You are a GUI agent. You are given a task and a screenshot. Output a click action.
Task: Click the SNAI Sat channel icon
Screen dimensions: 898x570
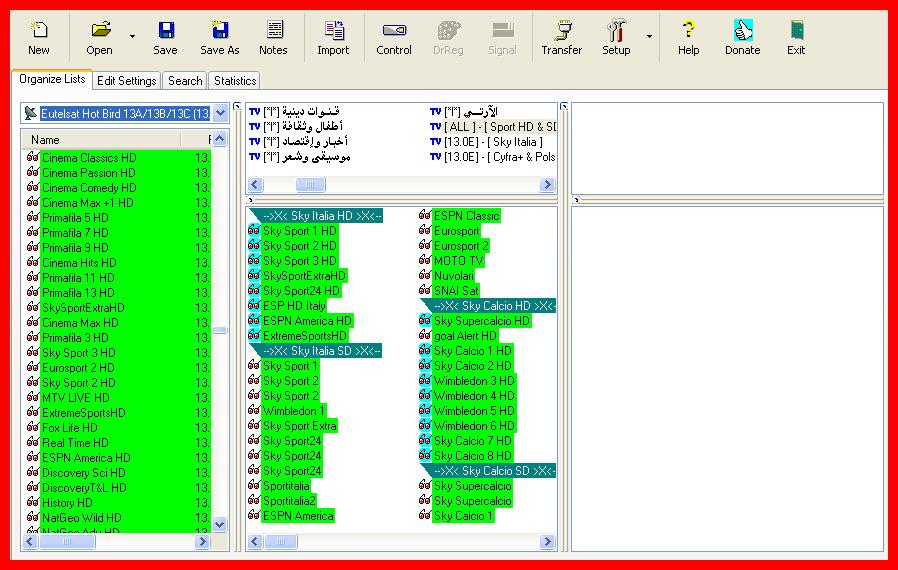point(424,290)
